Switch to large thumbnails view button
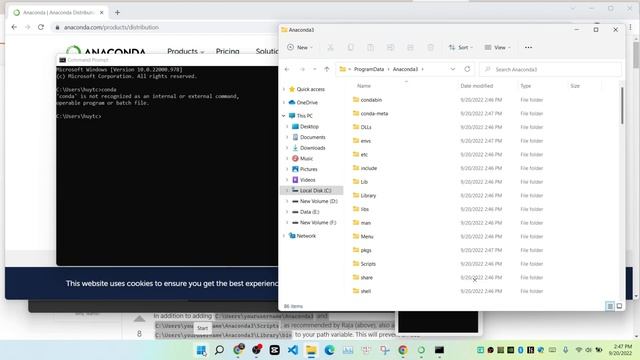This screenshot has width=640, height=360. click(x=619, y=306)
